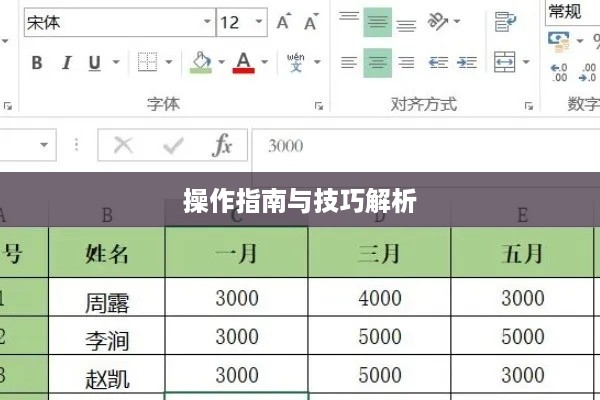
Task: Select the cell with name 李润
Action: coord(107,336)
